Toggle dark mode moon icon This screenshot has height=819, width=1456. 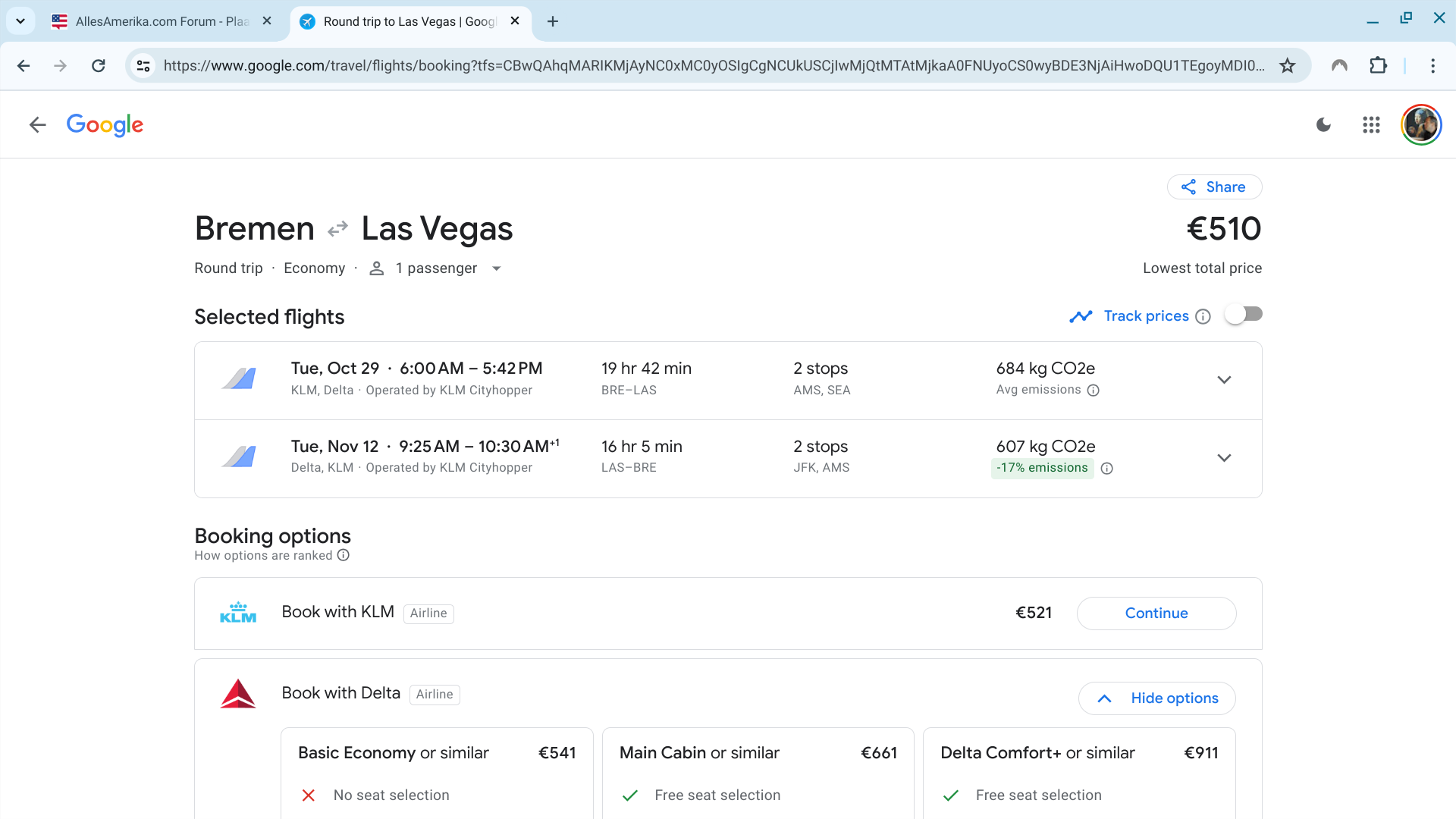[1323, 125]
